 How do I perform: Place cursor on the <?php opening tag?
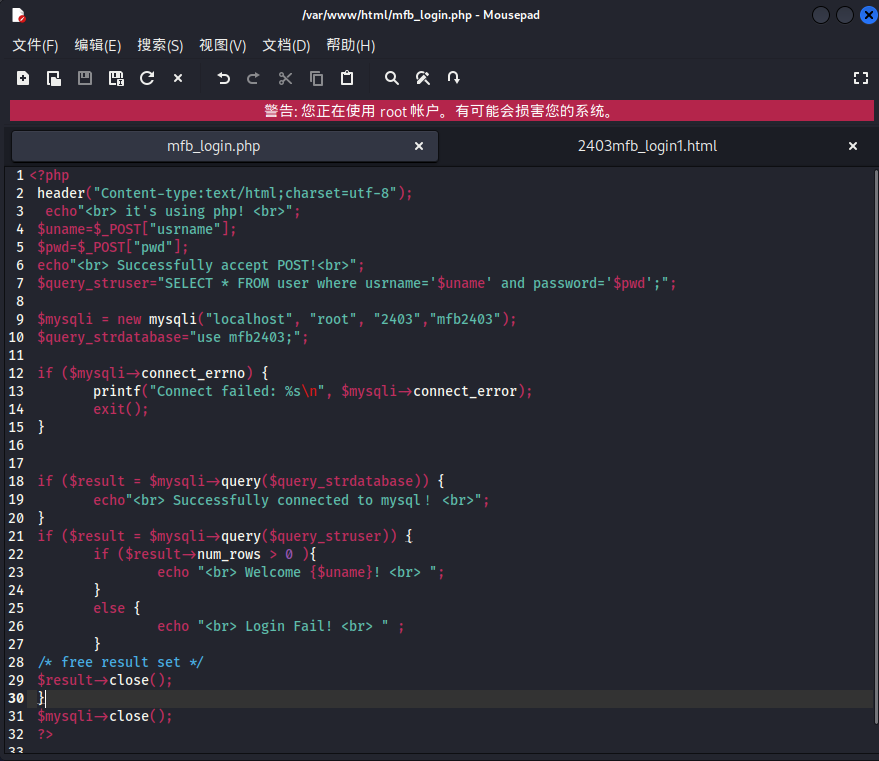pyautogui.click(x=49, y=175)
